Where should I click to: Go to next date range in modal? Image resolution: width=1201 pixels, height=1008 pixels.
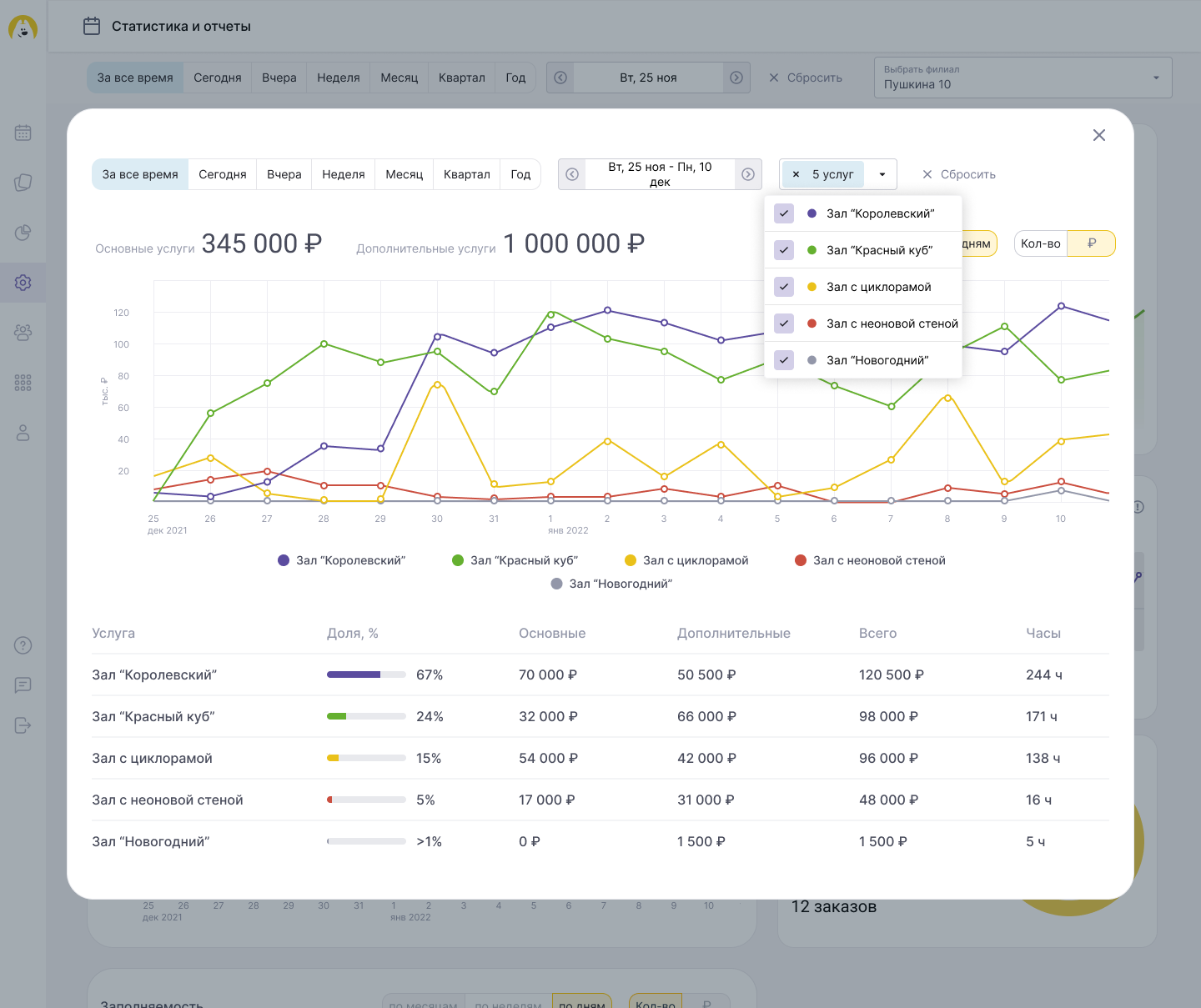(748, 174)
